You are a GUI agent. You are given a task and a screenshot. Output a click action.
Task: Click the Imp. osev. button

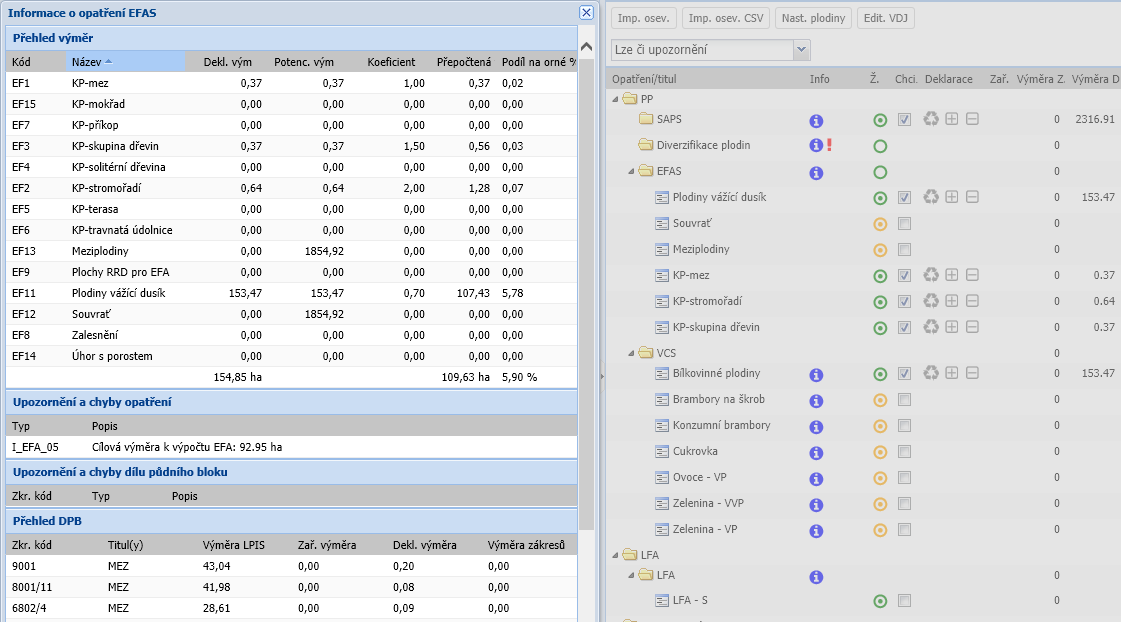(x=643, y=18)
